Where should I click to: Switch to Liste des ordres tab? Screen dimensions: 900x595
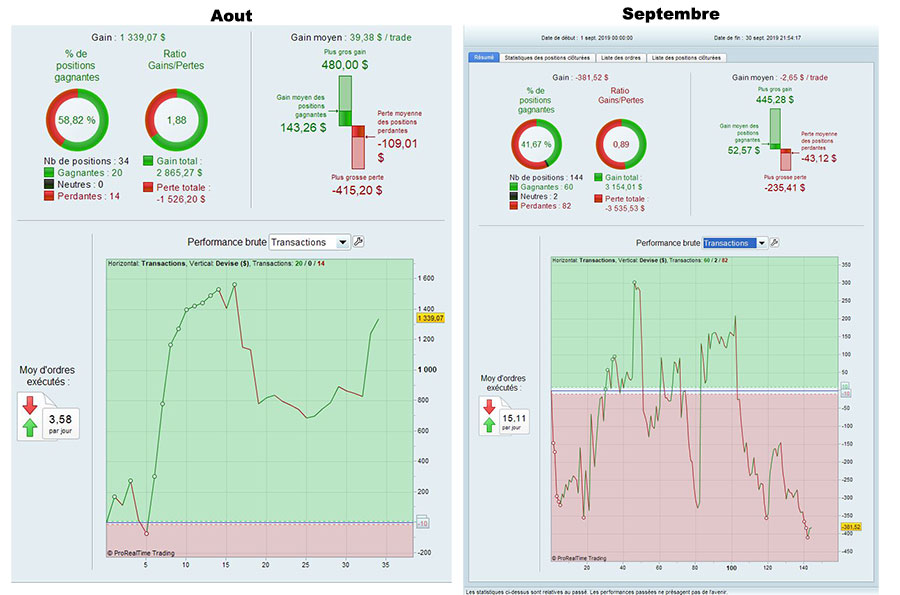click(x=620, y=57)
